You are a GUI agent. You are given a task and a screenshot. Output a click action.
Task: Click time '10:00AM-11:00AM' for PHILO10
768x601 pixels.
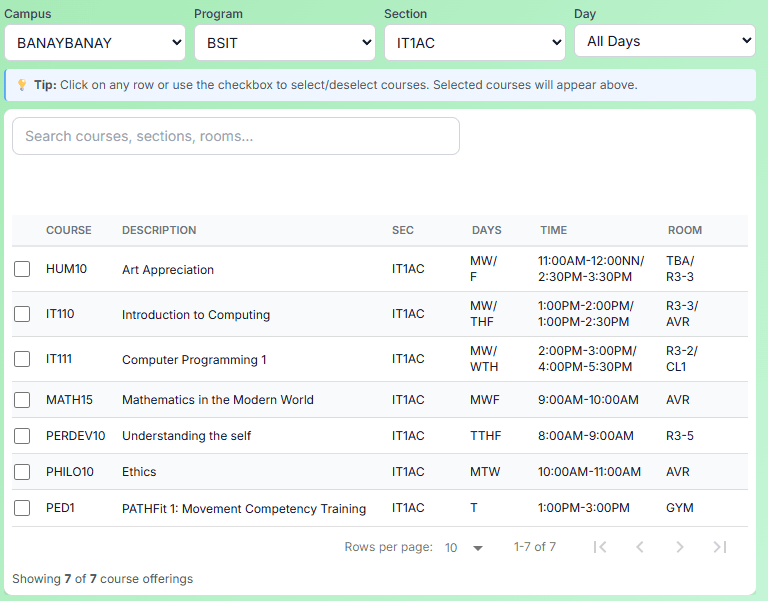pyautogui.click(x=589, y=472)
